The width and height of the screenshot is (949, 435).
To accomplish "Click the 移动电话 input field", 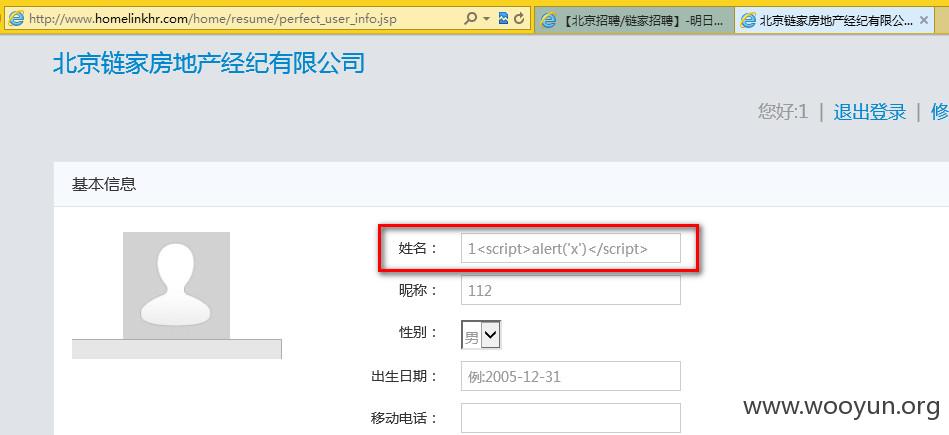I will [x=571, y=418].
